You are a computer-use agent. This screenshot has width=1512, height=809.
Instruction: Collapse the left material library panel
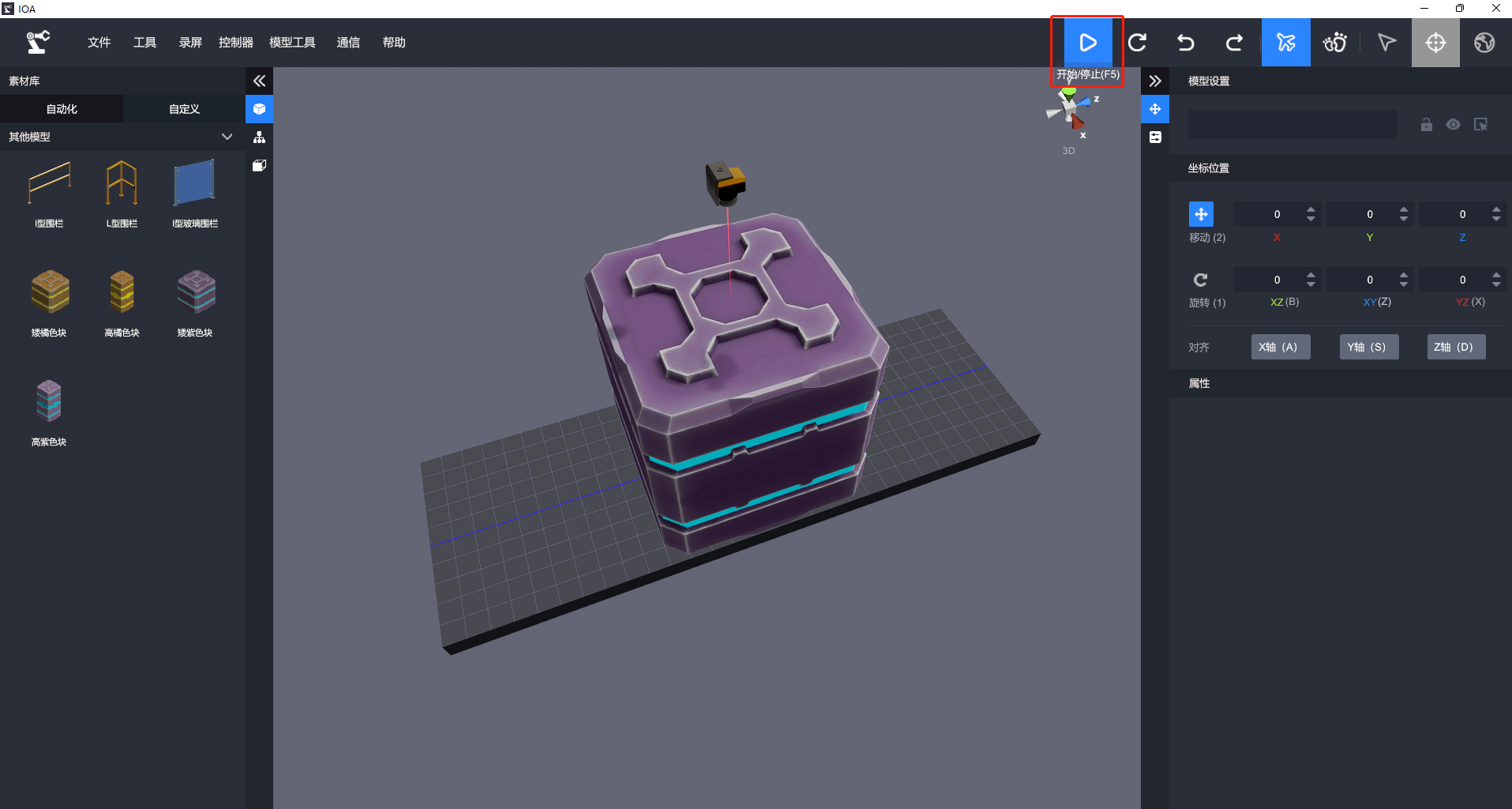[259, 81]
